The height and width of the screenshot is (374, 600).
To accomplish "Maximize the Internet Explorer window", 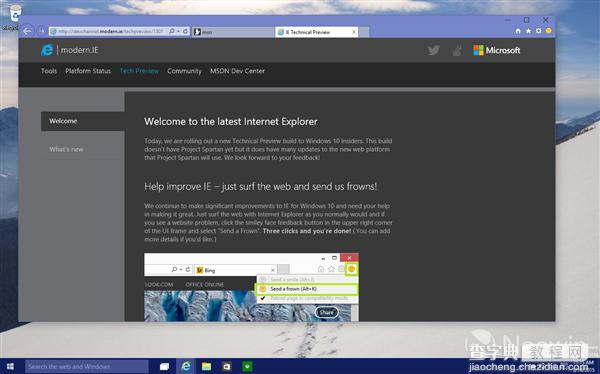I will point(527,20).
